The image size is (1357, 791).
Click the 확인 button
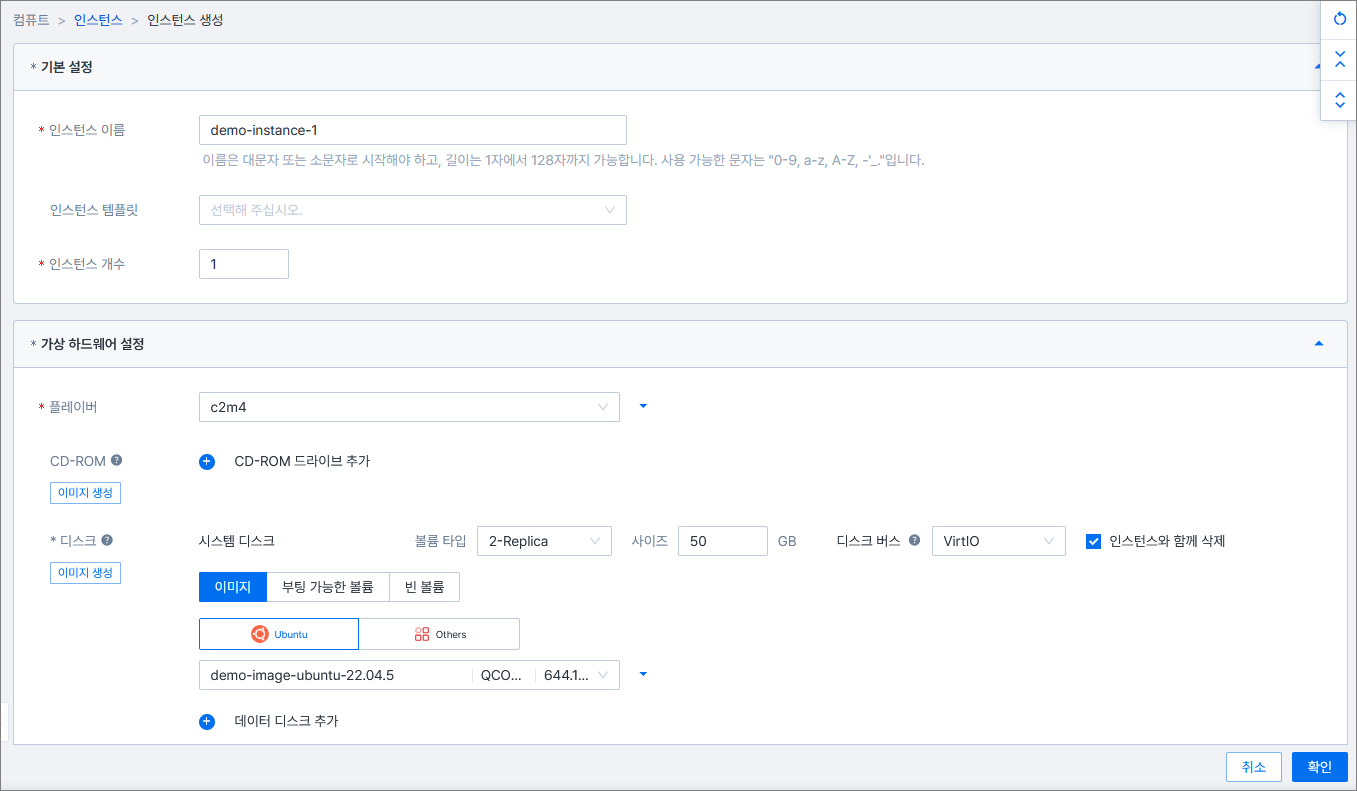[x=1319, y=767]
